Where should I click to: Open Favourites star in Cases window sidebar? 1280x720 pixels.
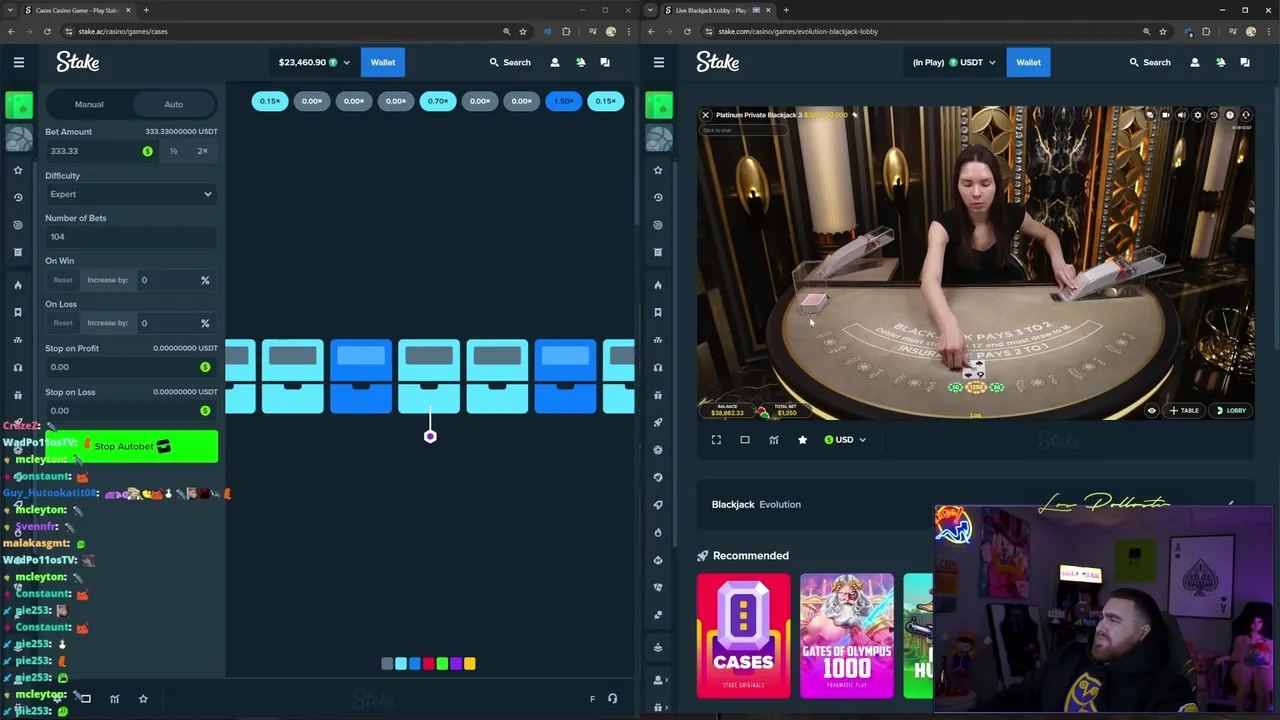coord(18,170)
